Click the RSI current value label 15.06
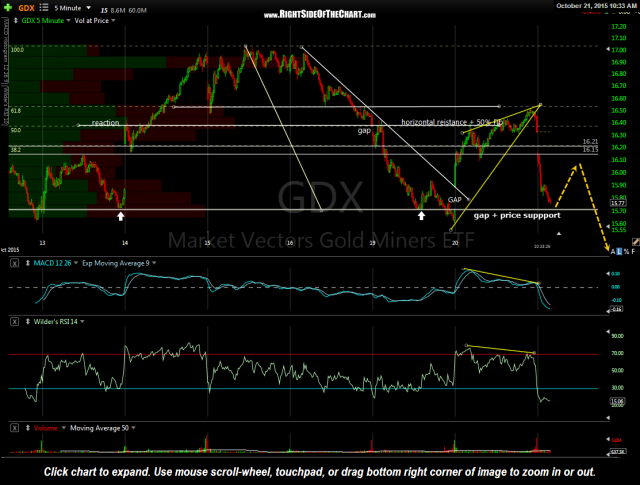This screenshot has height=485, width=640. (617, 401)
